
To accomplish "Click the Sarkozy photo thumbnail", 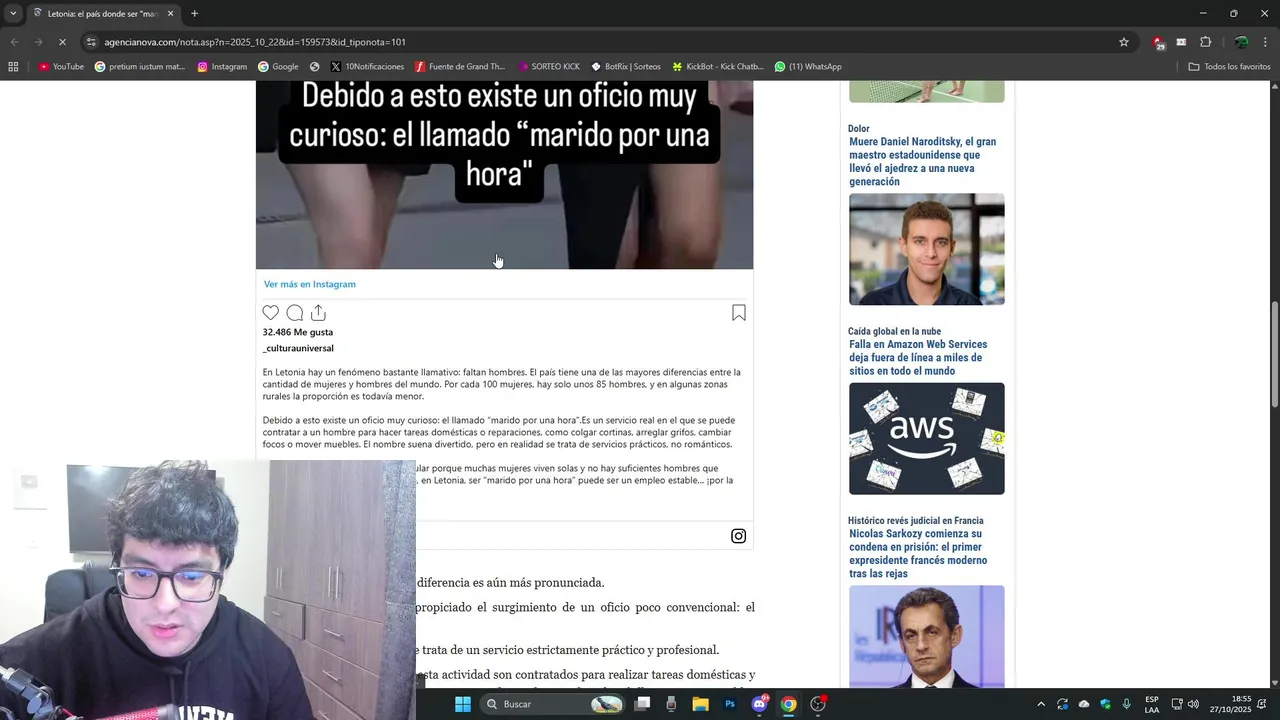I will click(927, 636).
